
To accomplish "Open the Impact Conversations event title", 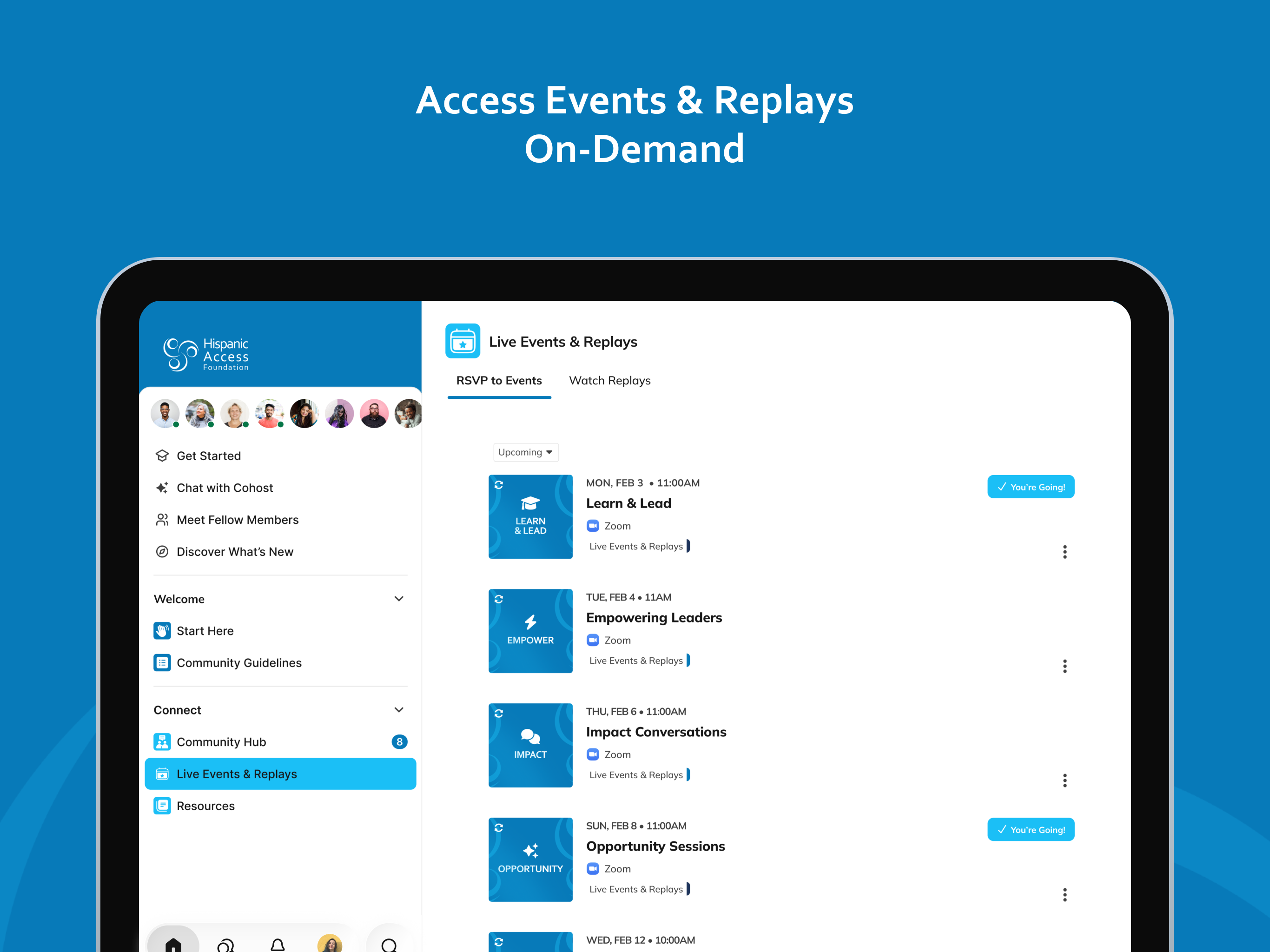I will click(656, 732).
